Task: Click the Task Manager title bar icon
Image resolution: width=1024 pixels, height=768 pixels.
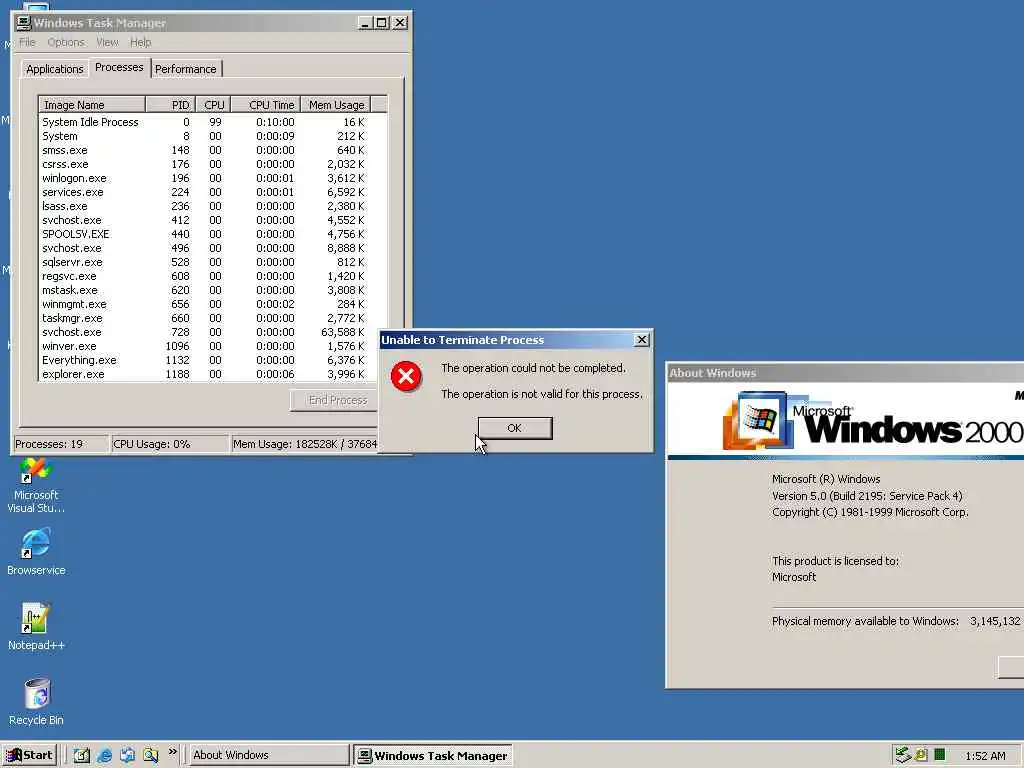Action: 24,23
